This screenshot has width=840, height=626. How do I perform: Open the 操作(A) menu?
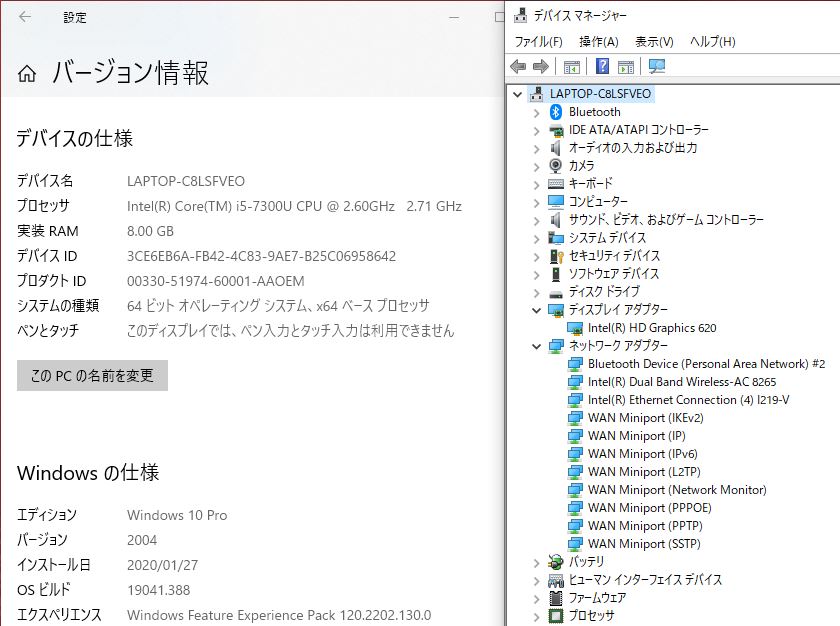(x=598, y=42)
